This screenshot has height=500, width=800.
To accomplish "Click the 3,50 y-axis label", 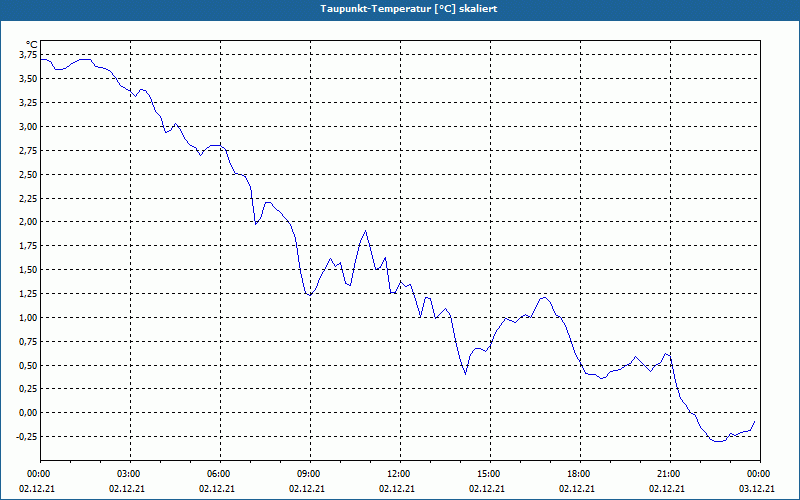I will point(29,79).
